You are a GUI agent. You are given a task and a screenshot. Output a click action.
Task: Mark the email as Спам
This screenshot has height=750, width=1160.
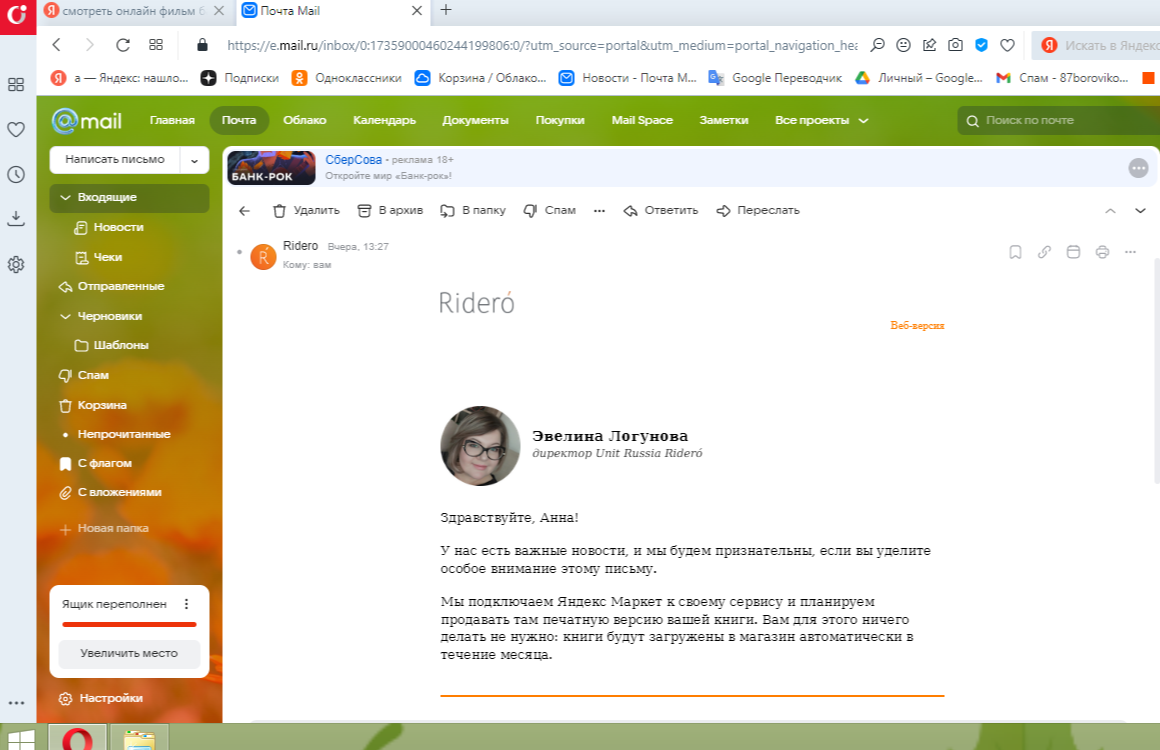[x=549, y=211]
